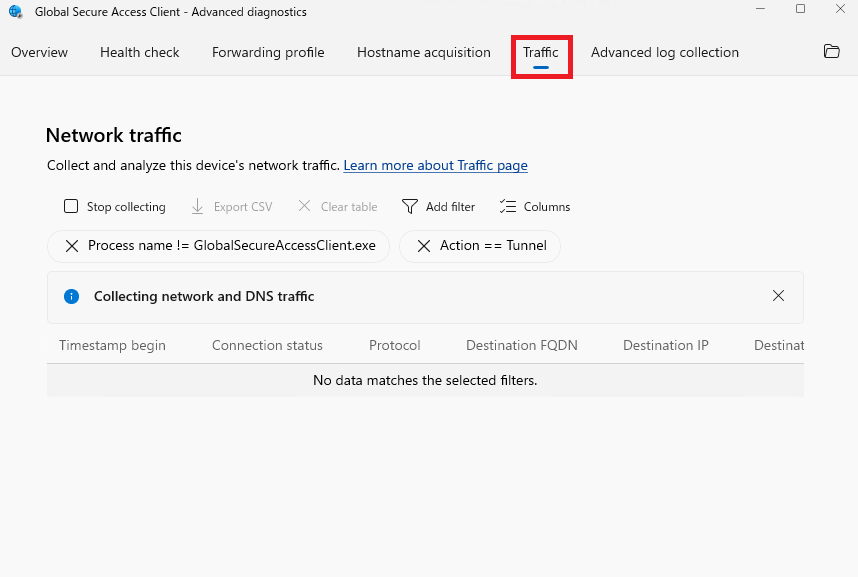
Task: Open the Health check tab
Action: (140, 53)
